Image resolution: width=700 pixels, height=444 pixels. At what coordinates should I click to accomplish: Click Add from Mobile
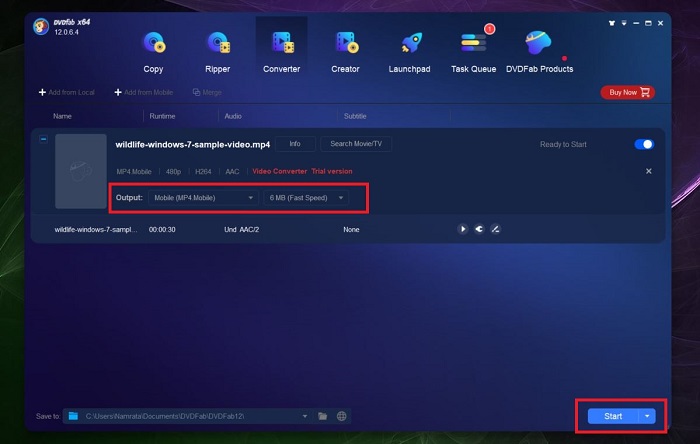click(x=143, y=92)
